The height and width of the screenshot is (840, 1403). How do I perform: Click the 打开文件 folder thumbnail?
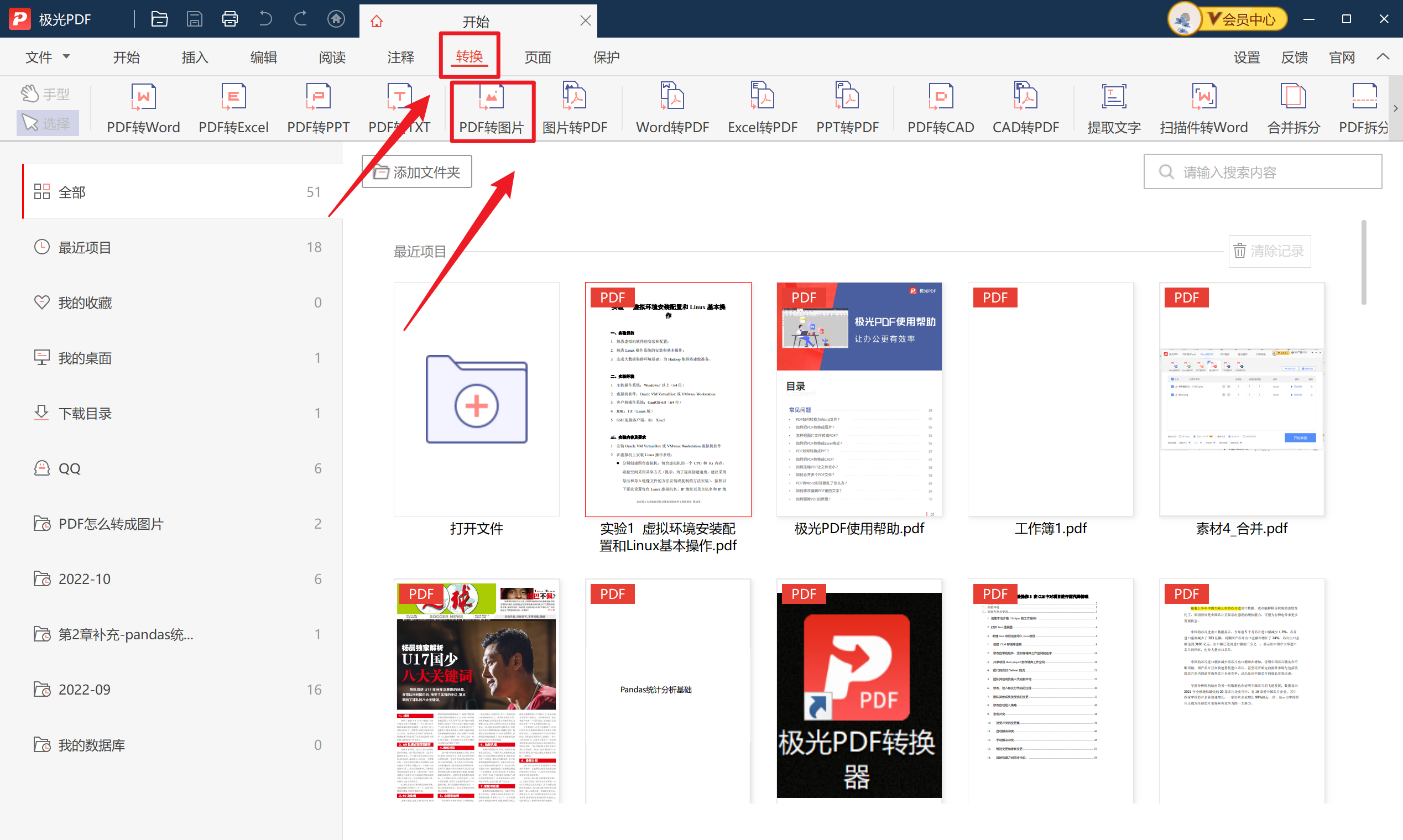point(477,400)
